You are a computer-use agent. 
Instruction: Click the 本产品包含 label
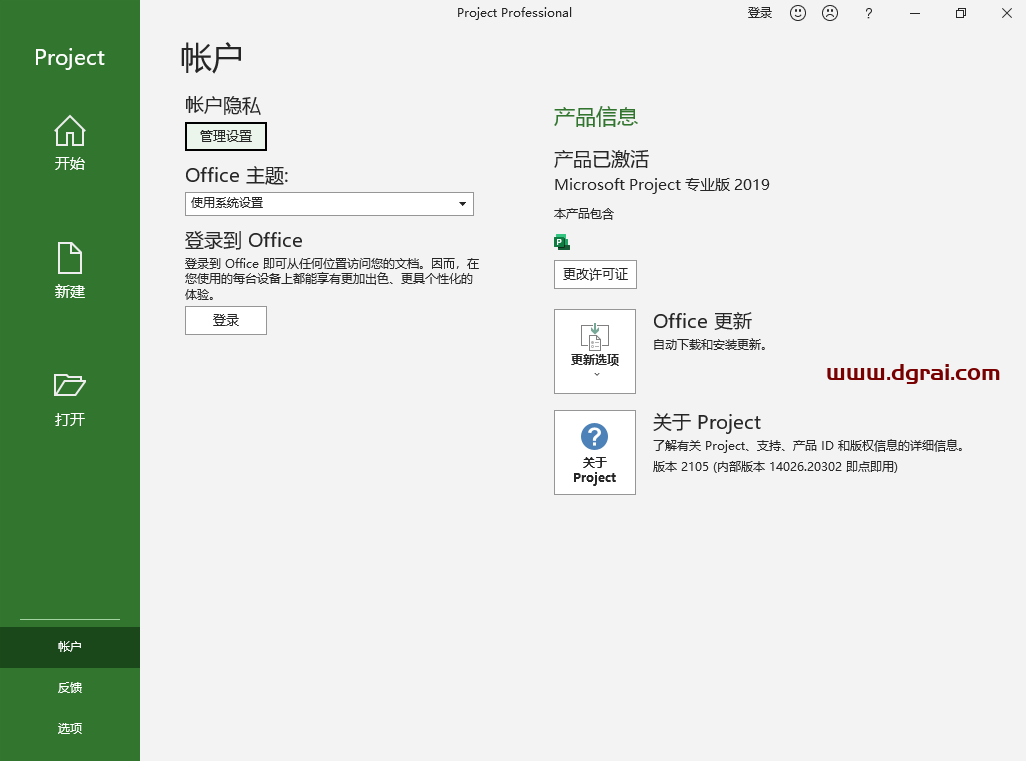(584, 214)
